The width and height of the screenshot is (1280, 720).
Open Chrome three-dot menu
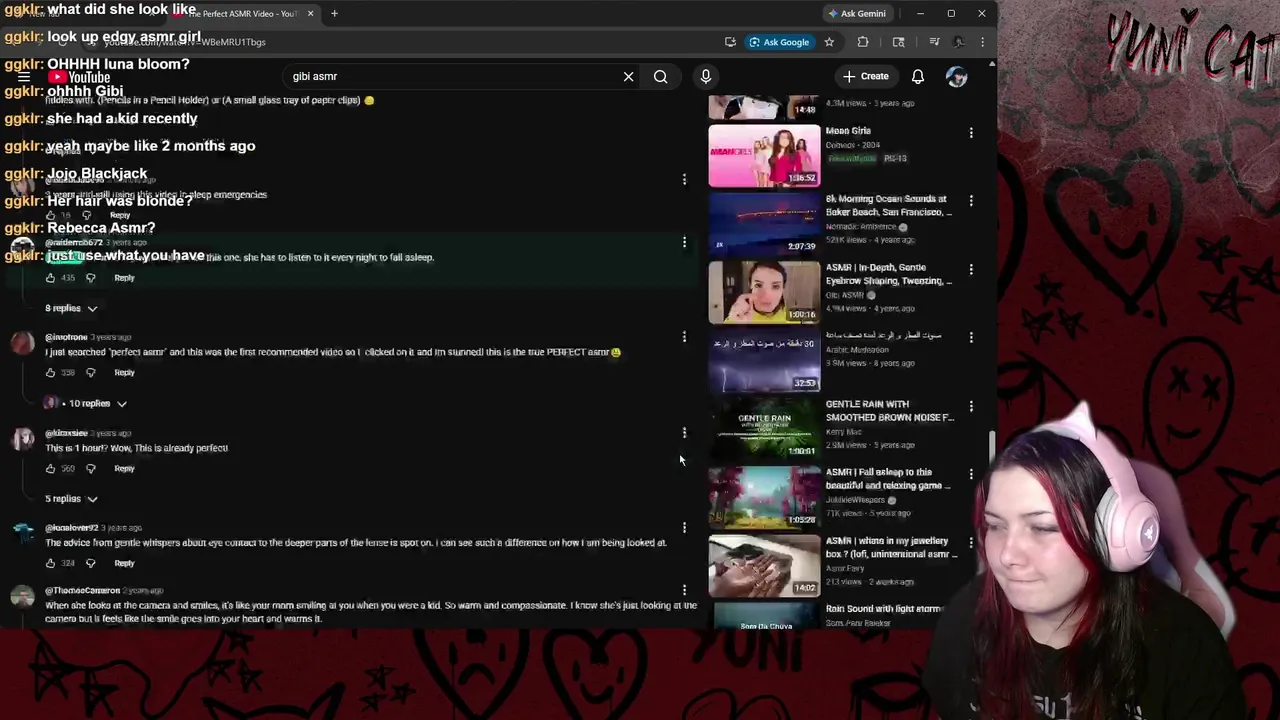click(982, 42)
